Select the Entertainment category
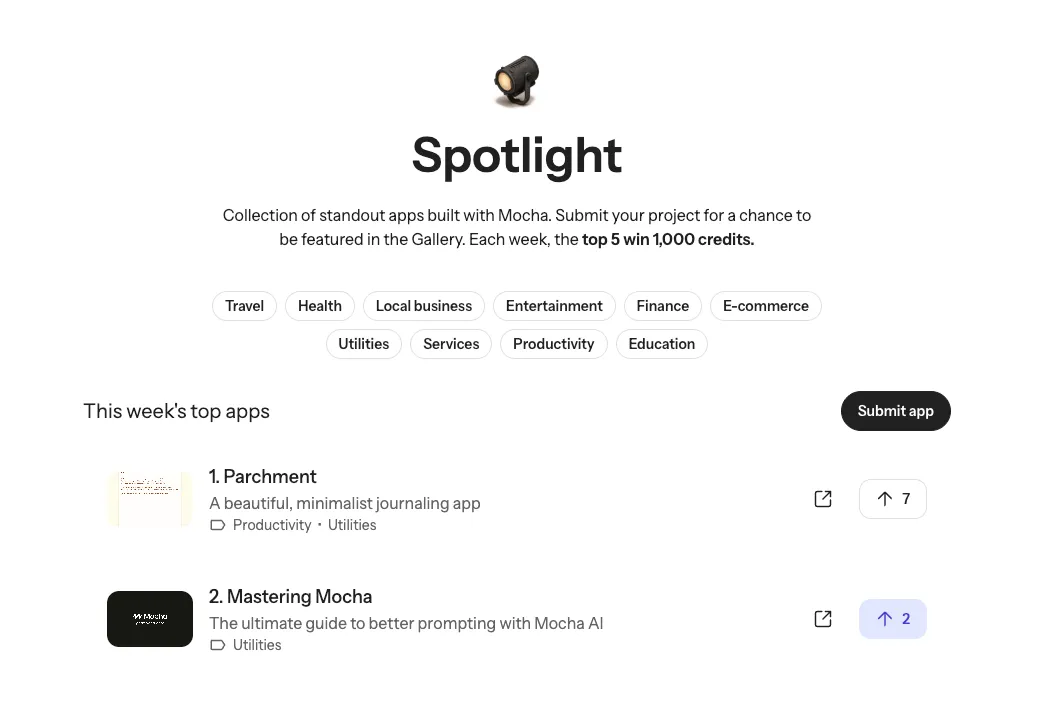Image resolution: width=1055 pixels, height=709 pixels. click(x=554, y=306)
